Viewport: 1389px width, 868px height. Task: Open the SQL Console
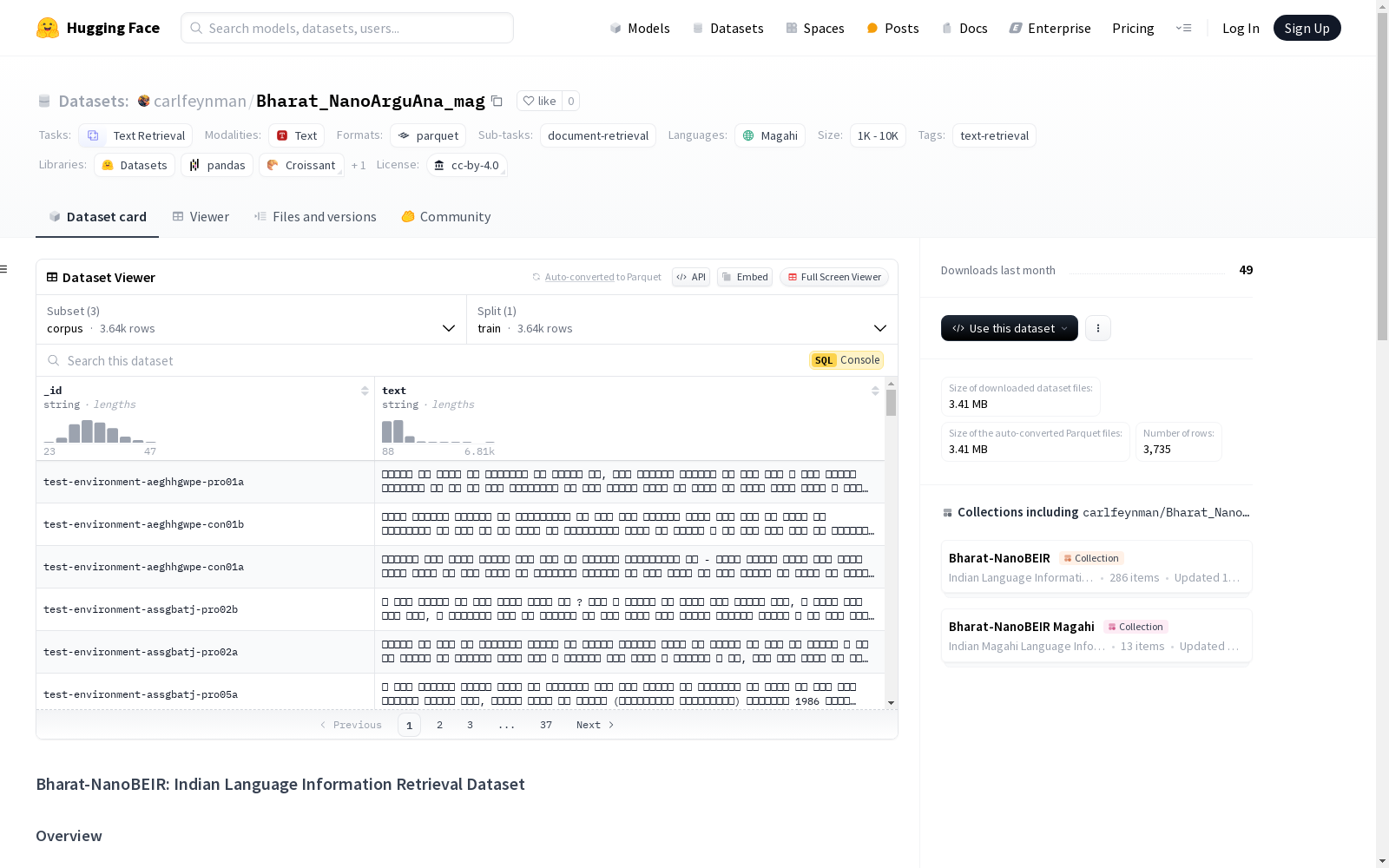coord(846,360)
